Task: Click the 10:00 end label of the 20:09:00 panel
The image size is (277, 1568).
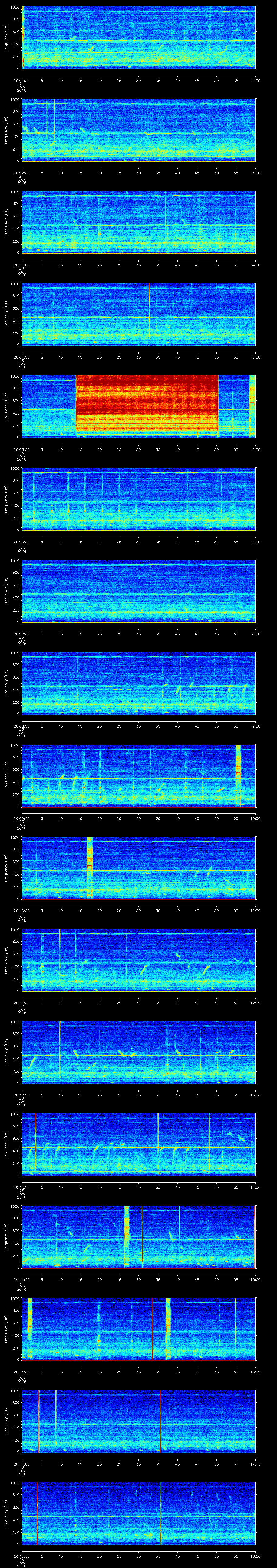Action: click(255, 819)
